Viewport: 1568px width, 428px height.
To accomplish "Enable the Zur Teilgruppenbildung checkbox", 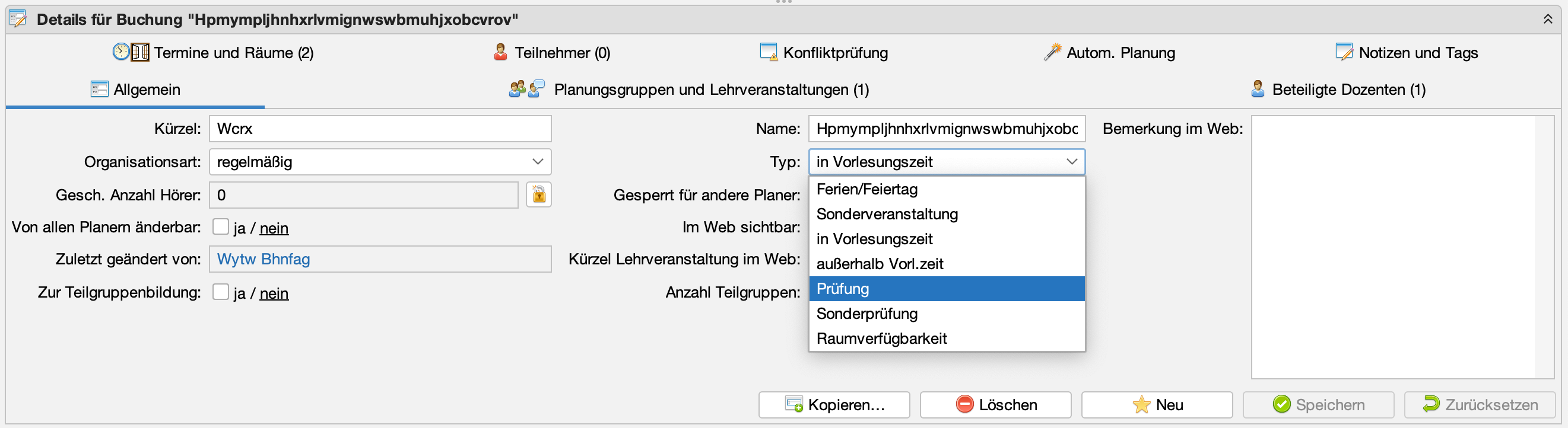I will click(220, 292).
